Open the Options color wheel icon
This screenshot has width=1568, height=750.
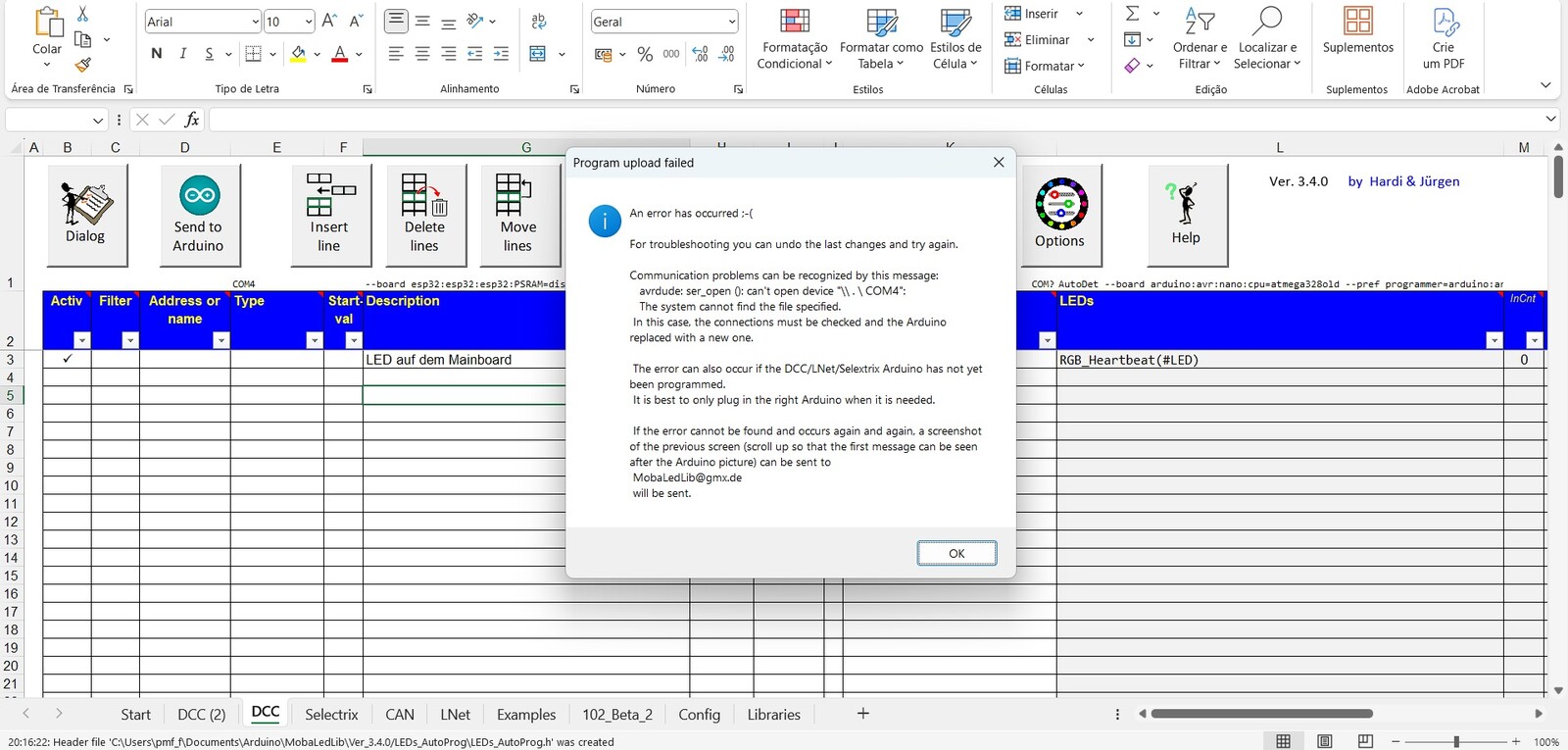point(1060,204)
